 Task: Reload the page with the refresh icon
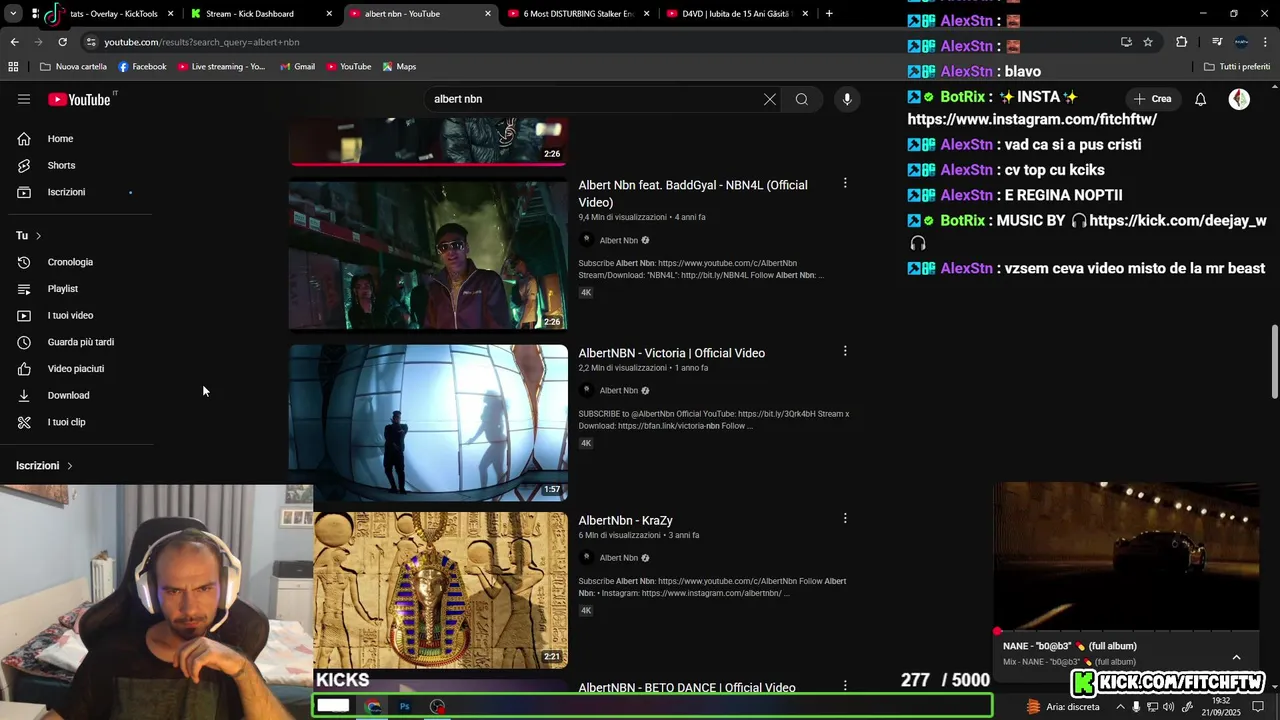[62, 42]
